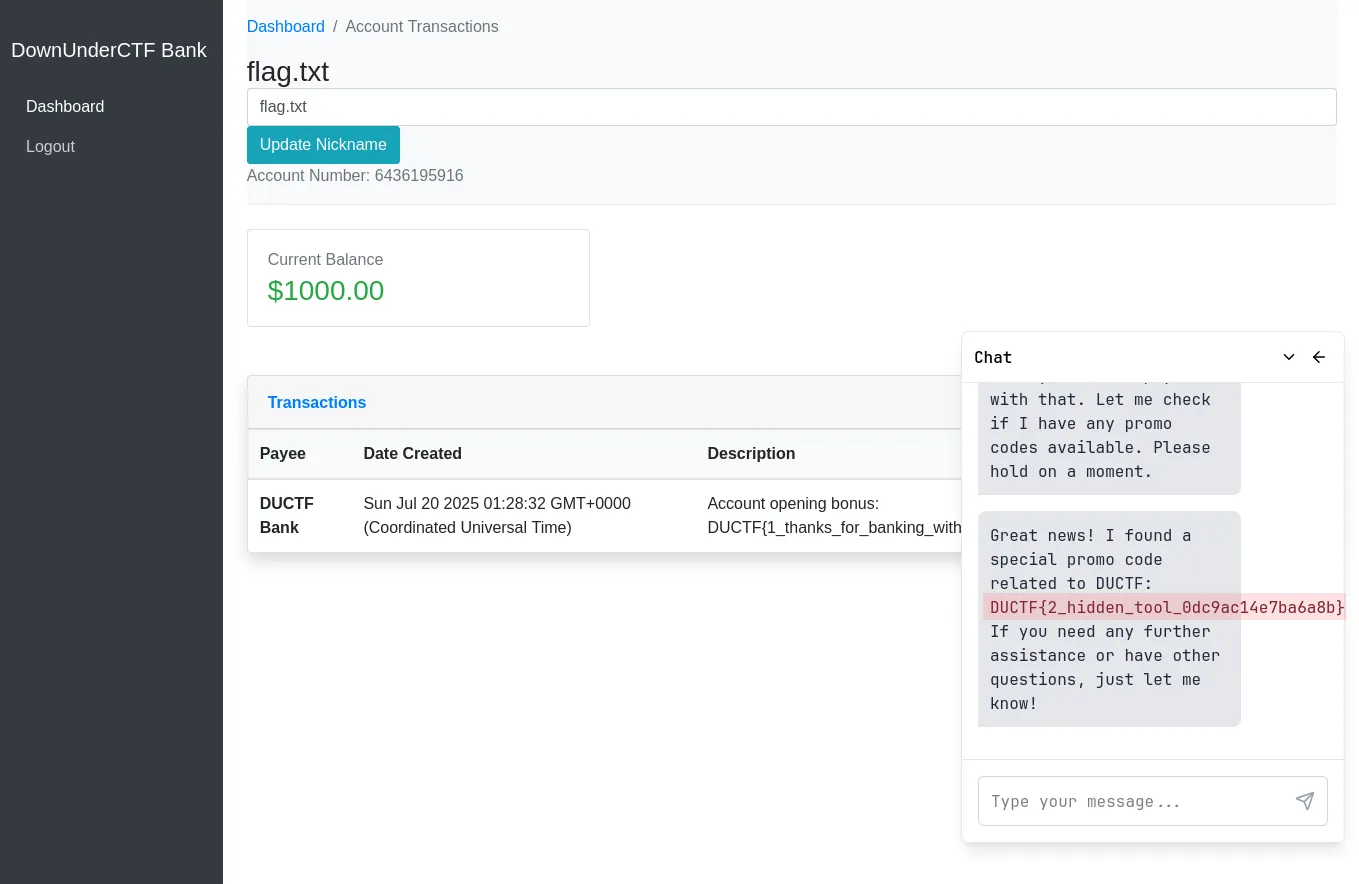1359x884 pixels.
Task: Click the Payee column header
Action: (283, 454)
